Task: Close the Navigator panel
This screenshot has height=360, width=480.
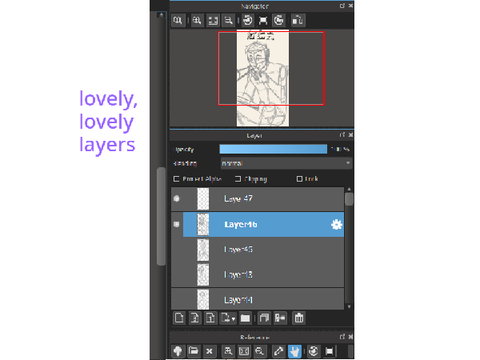Action: click(x=351, y=6)
